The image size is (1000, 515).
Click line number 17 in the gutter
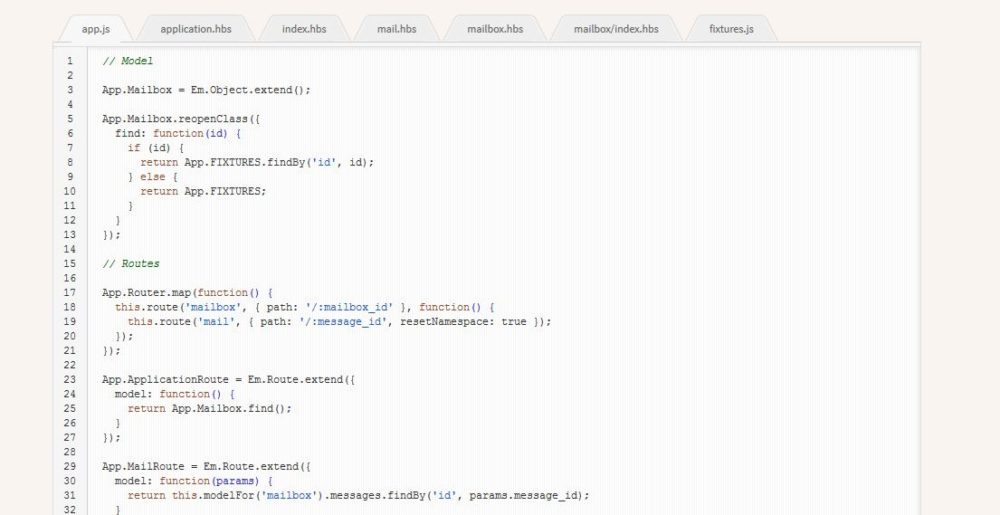(x=70, y=293)
